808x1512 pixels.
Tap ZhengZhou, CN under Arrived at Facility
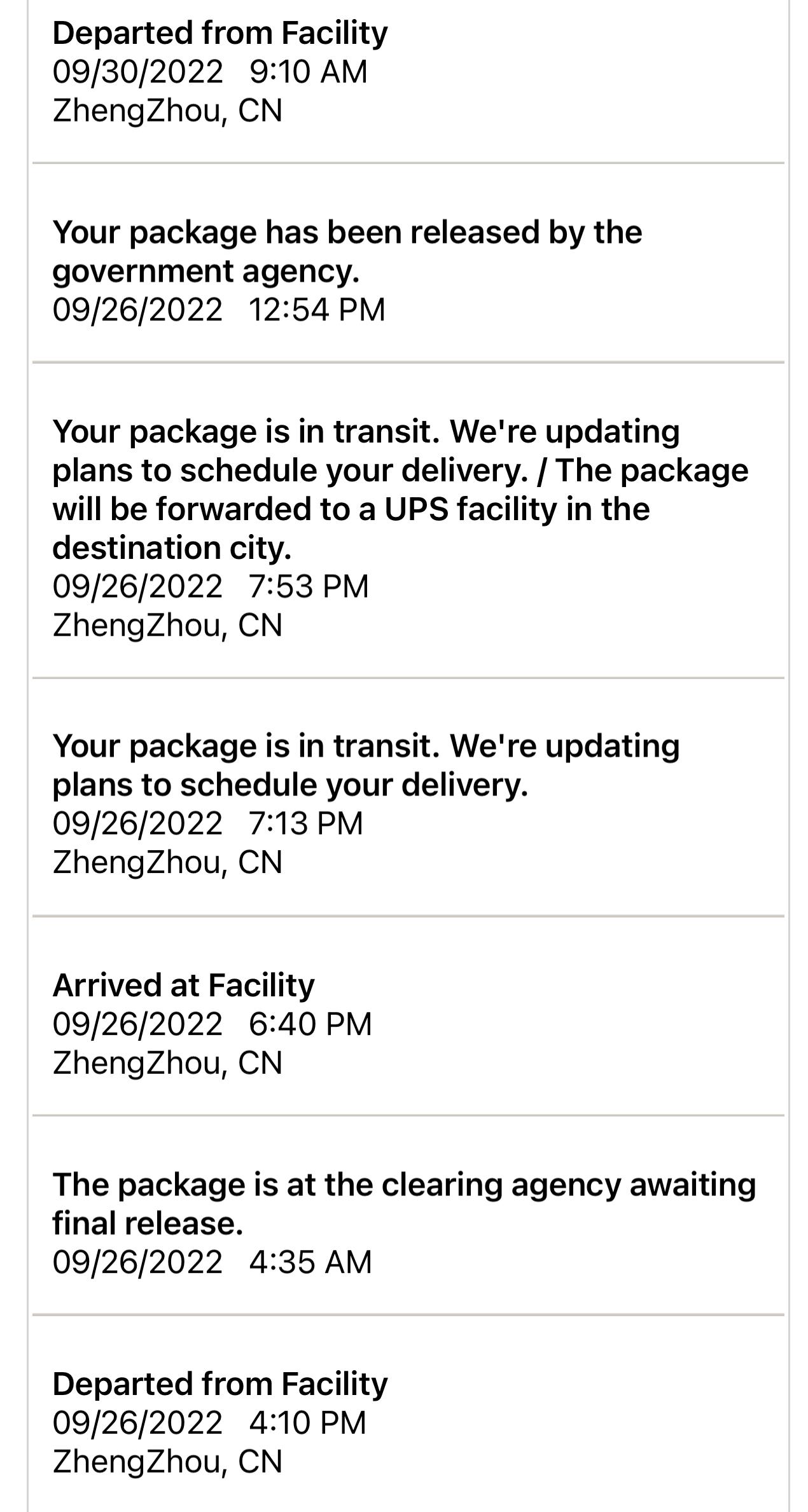click(167, 1063)
